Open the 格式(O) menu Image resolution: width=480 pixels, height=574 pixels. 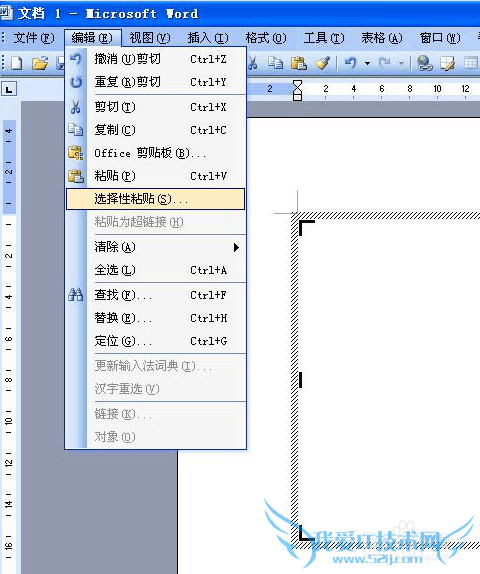(x=266, y=38)
